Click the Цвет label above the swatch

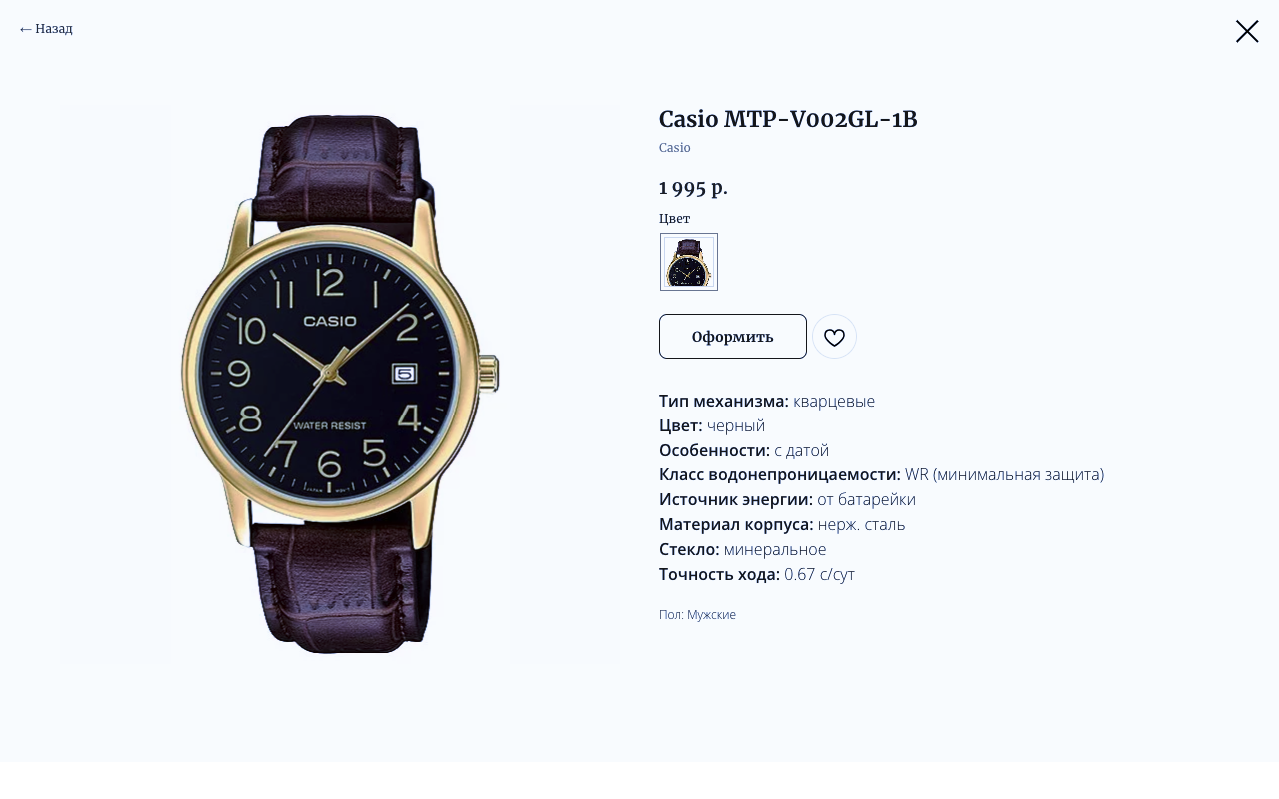click(x=675, y=219)
